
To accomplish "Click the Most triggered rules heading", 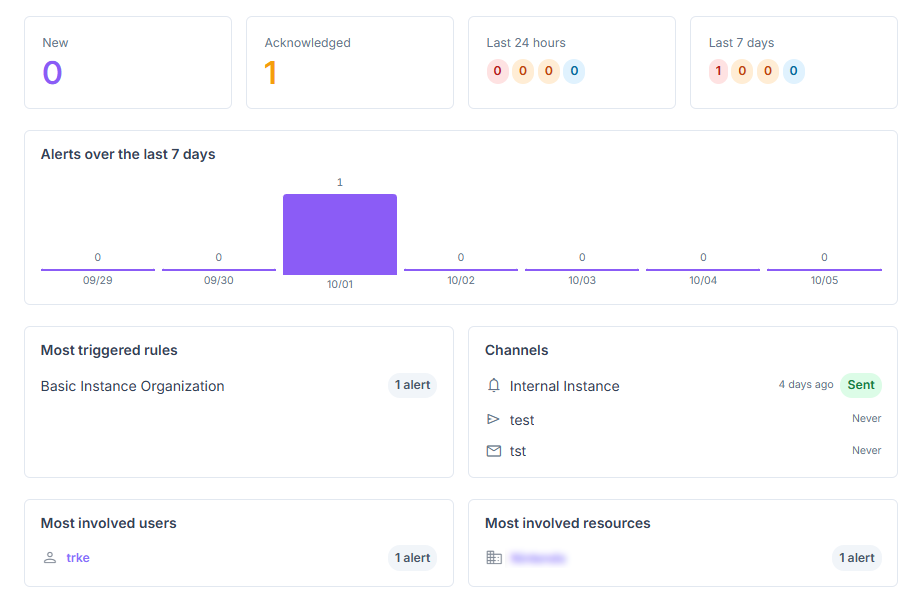I will click(109, 350).
